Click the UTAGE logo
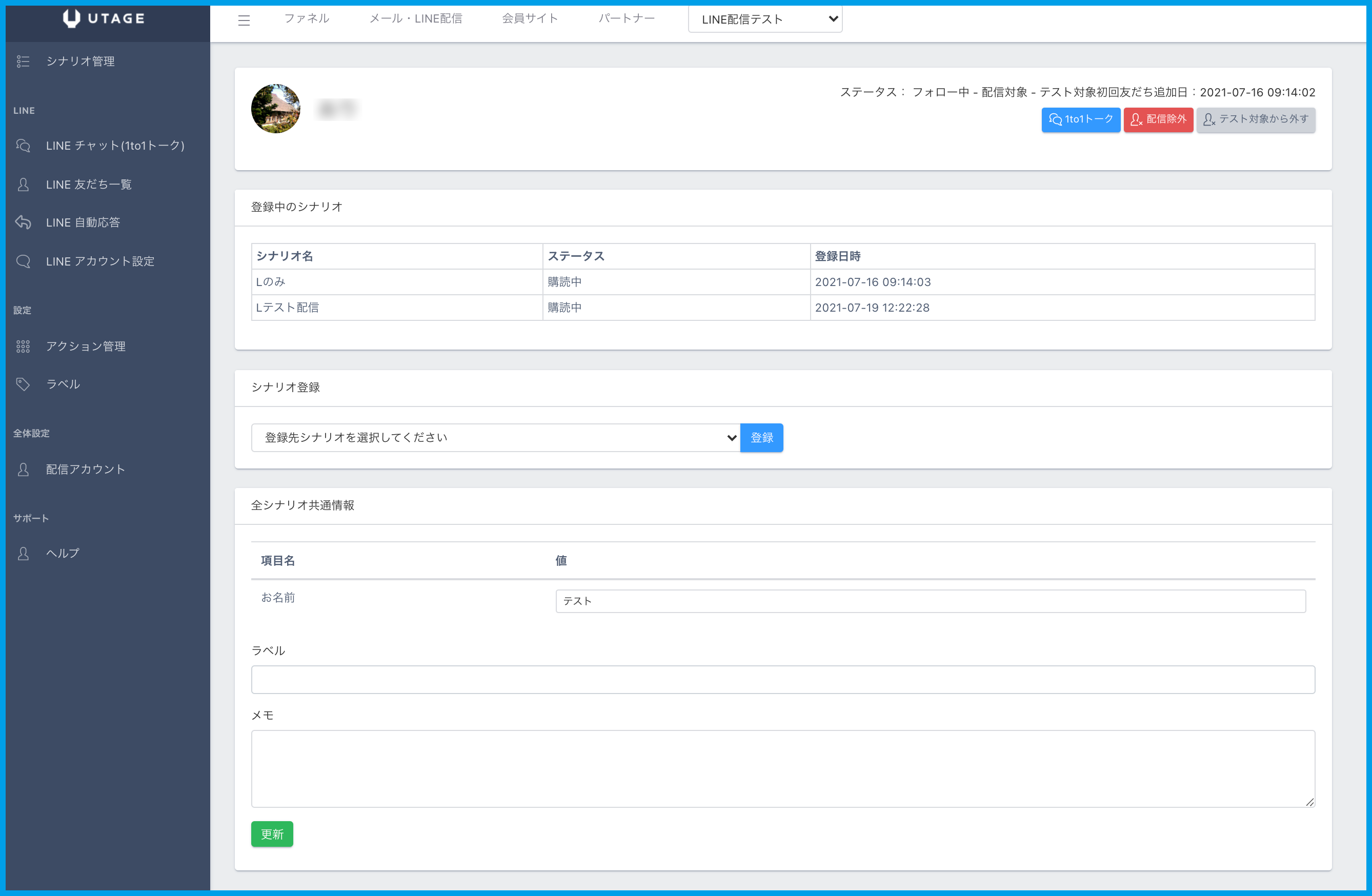Screen dimensions: 1372x896 click(104, 18)
